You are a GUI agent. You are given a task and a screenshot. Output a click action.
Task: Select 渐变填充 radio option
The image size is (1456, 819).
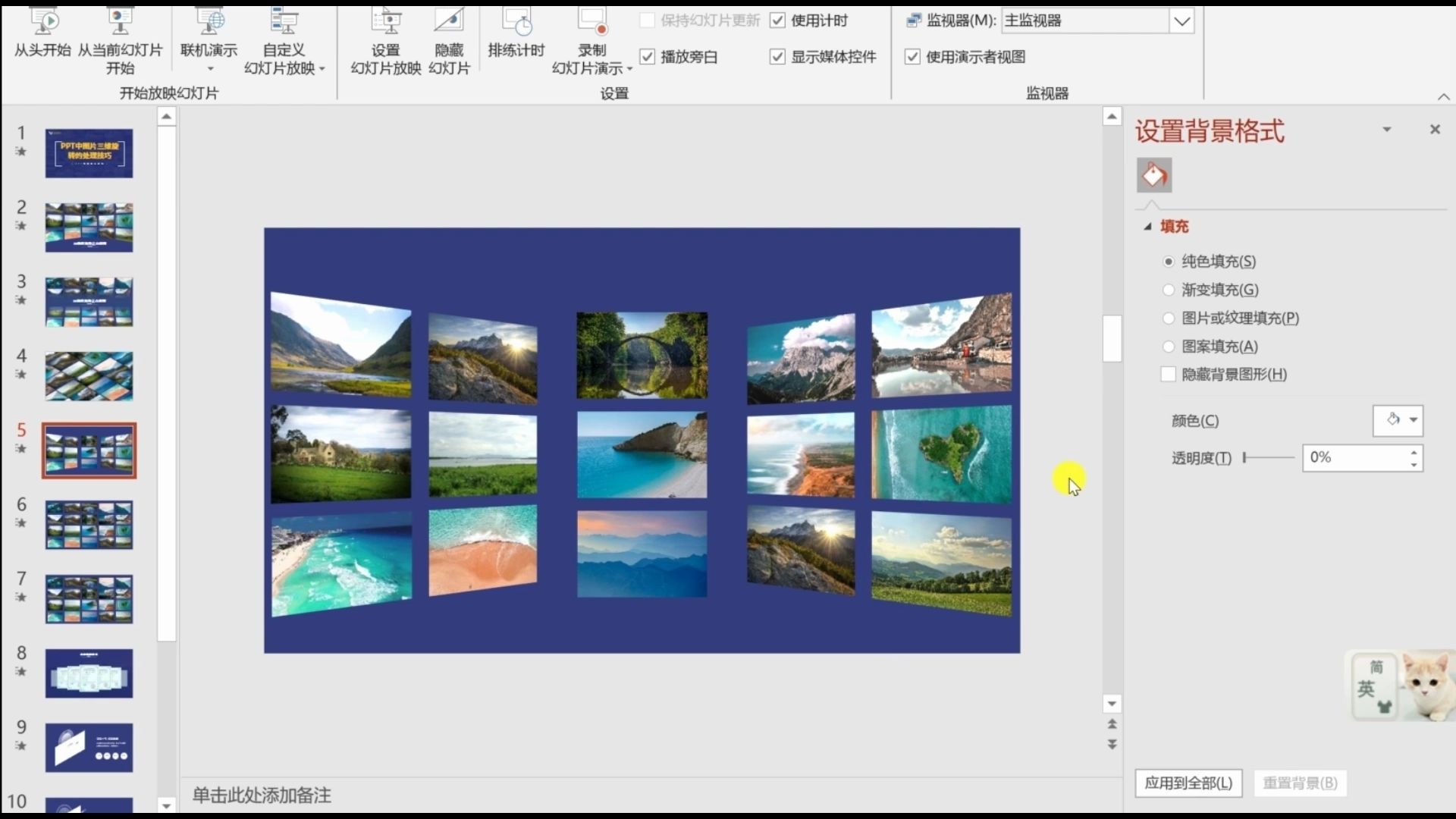pos(1169,290)
